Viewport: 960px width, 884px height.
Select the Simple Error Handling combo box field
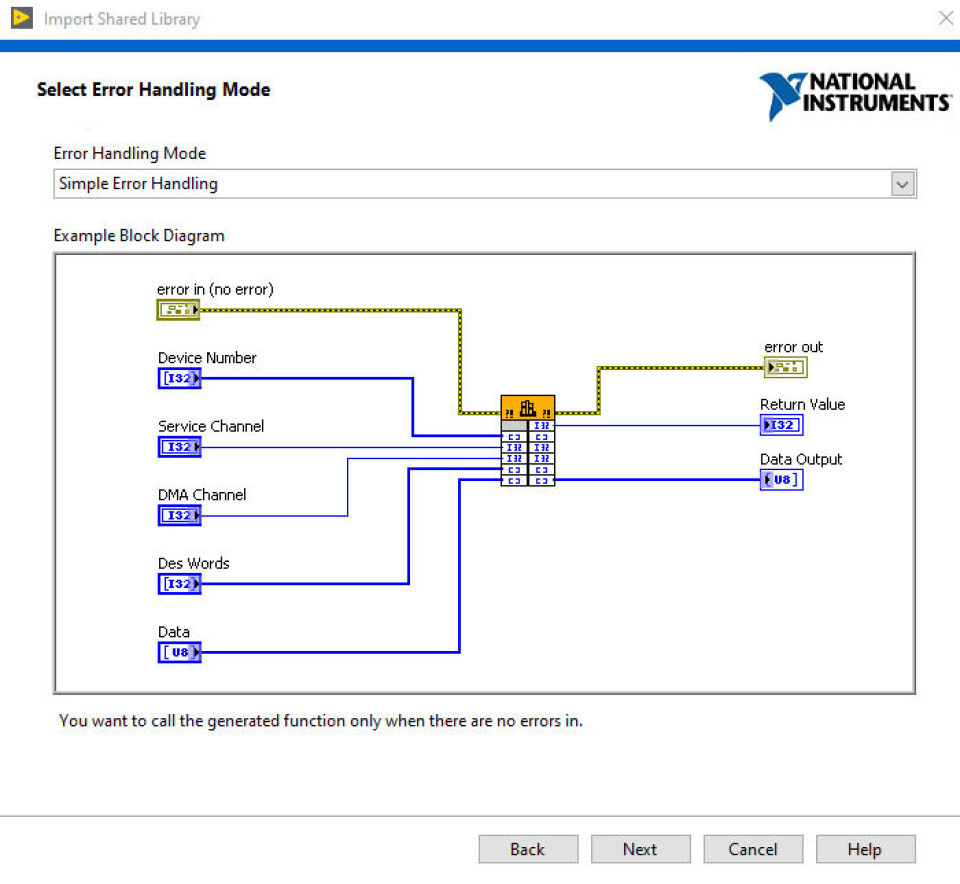coord(484,184)
